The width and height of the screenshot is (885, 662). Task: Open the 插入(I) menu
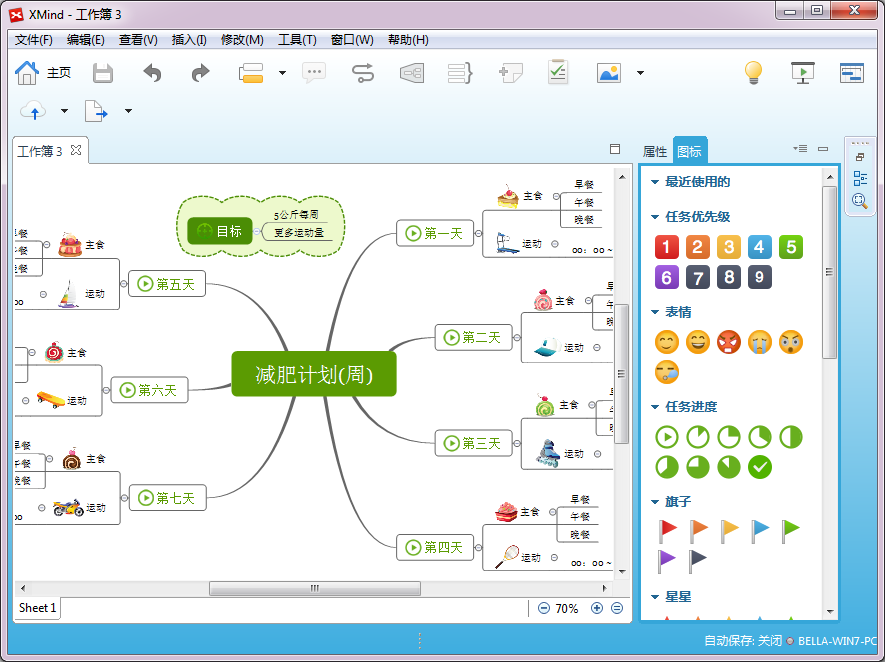(189, 40)
